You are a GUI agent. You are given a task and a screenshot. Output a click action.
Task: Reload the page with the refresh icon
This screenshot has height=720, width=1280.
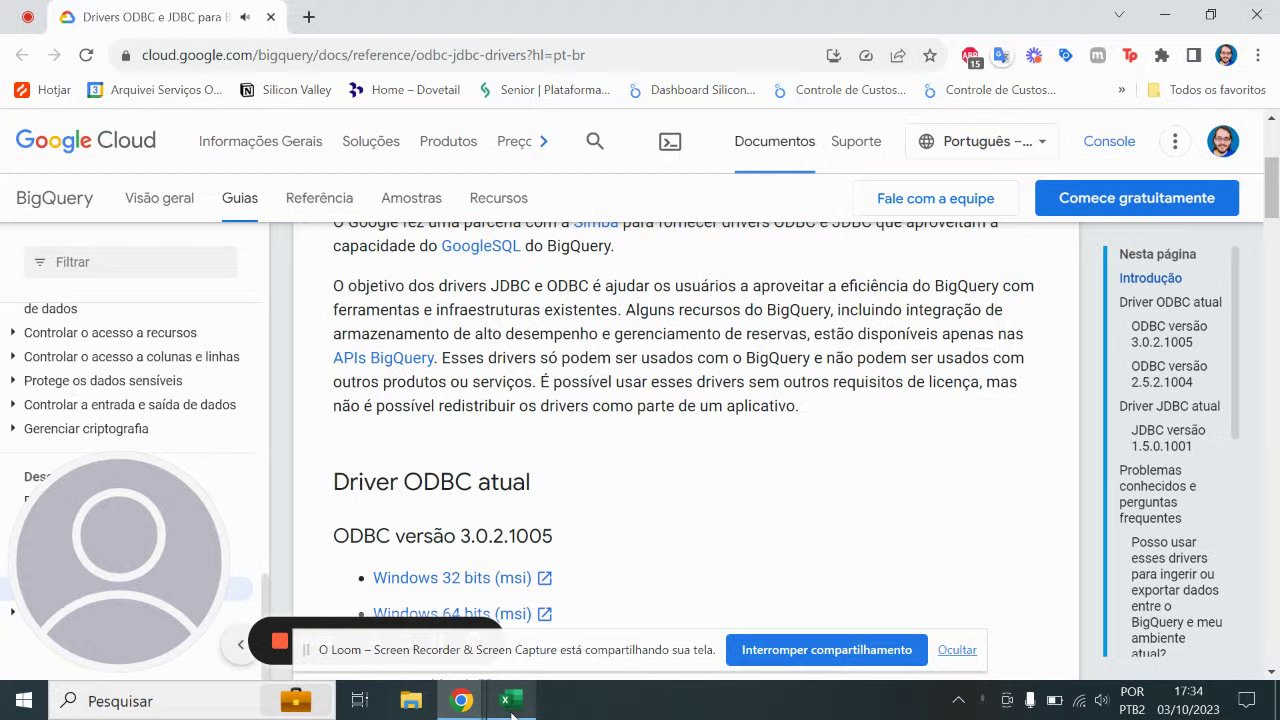(x=86, y=56)
